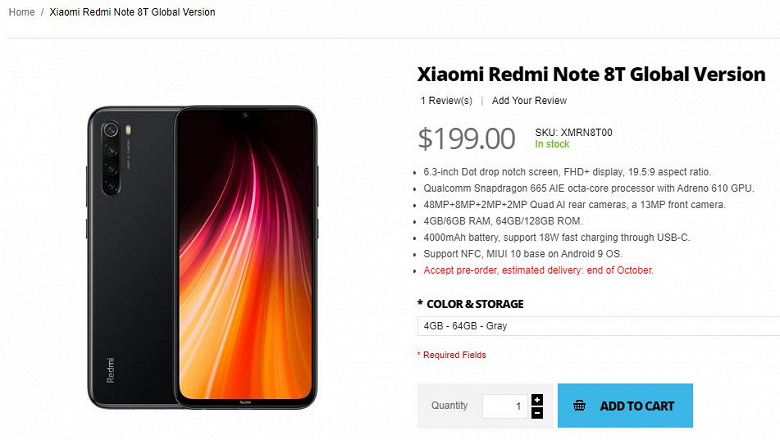
Task: Click the shopping basket icon
Action: 580,406
